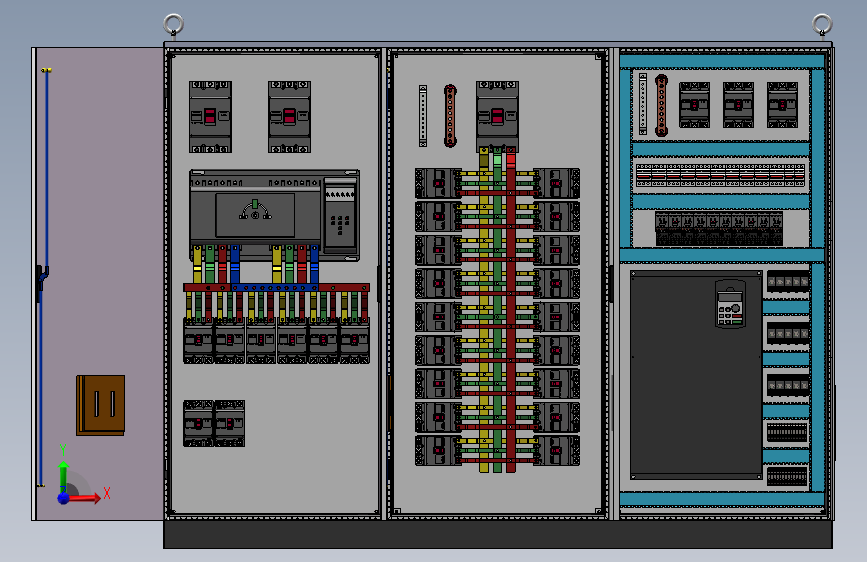Select the fifth breaker down in middle right column
Viewport: 867px width, 562px height.
pos(557,317)
